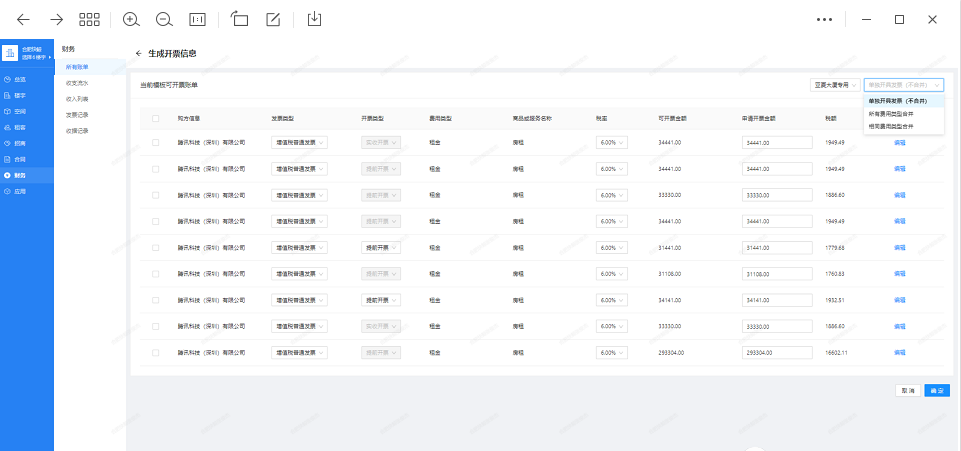
Task: Go back using the arrow beside 生成开票信息
Action: pyautogui.click(x=138, y=53)
